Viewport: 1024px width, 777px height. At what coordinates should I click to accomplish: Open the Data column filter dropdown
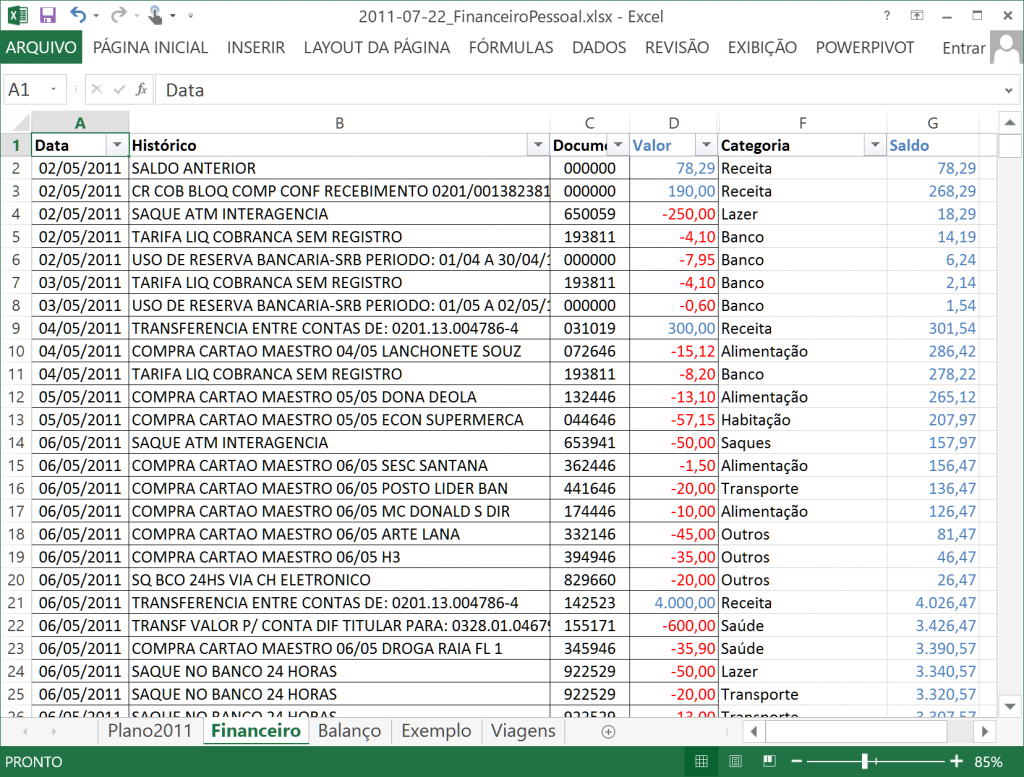point(117,145)
